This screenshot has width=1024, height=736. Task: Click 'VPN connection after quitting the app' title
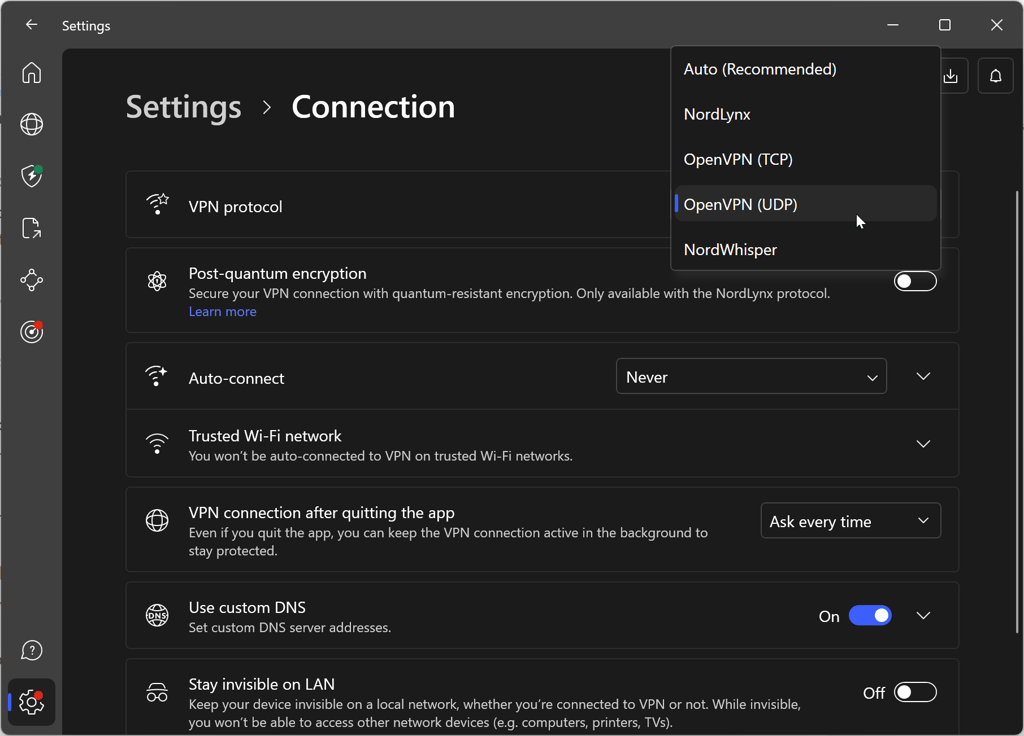pyautogui.click(x=321, y=513)
